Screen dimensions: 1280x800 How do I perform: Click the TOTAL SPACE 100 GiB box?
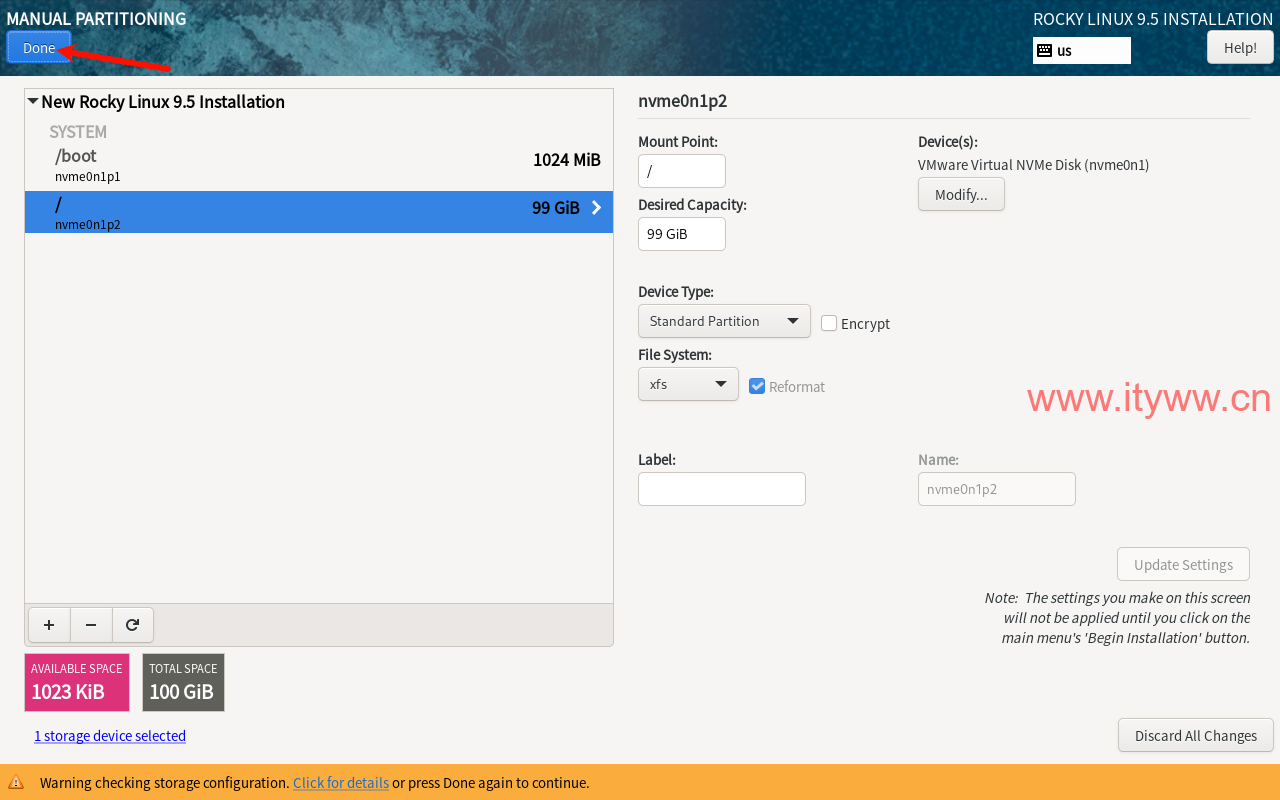point(183,682)
